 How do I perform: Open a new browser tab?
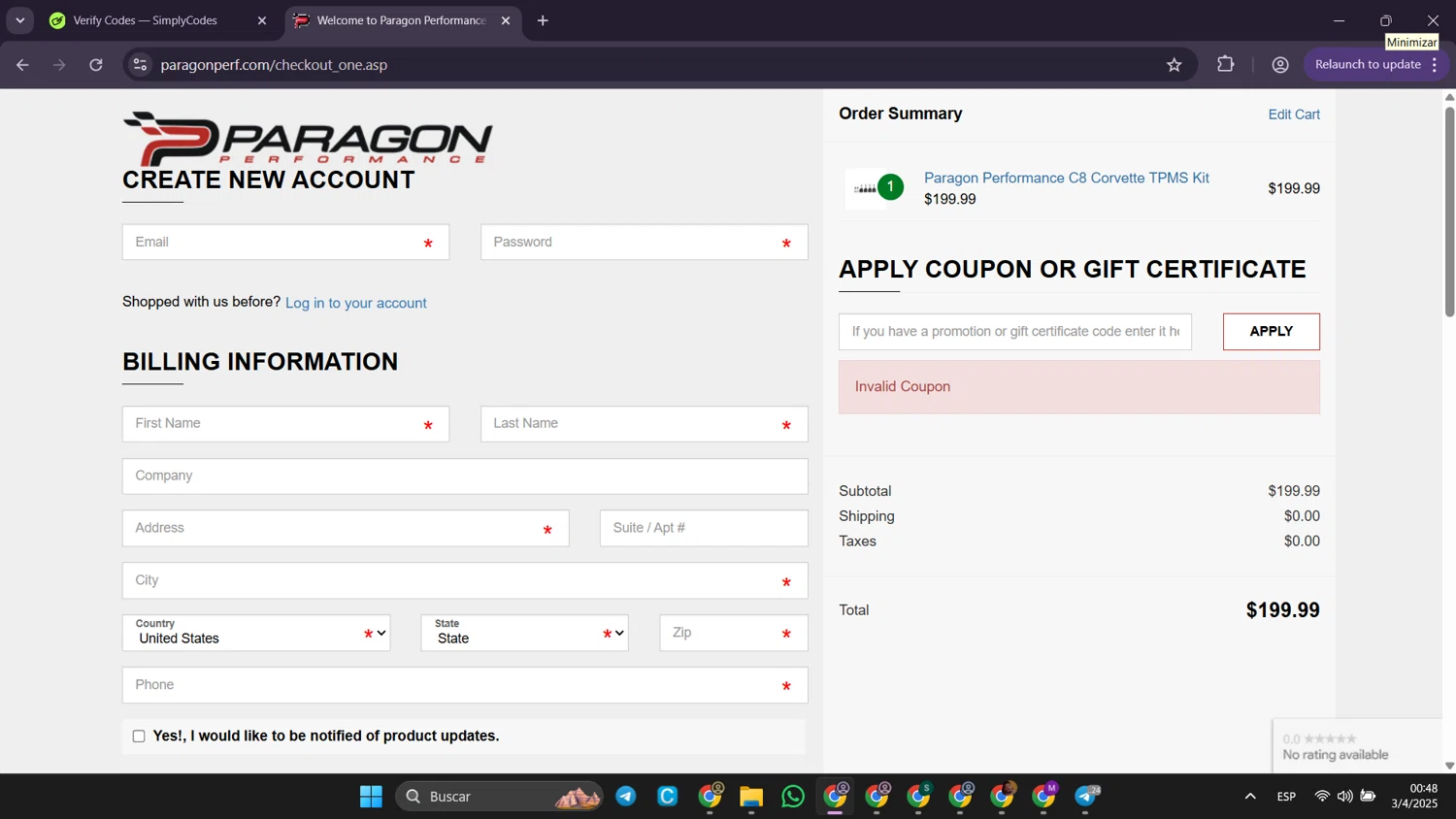pyautogui.click(x=543, y=20)
